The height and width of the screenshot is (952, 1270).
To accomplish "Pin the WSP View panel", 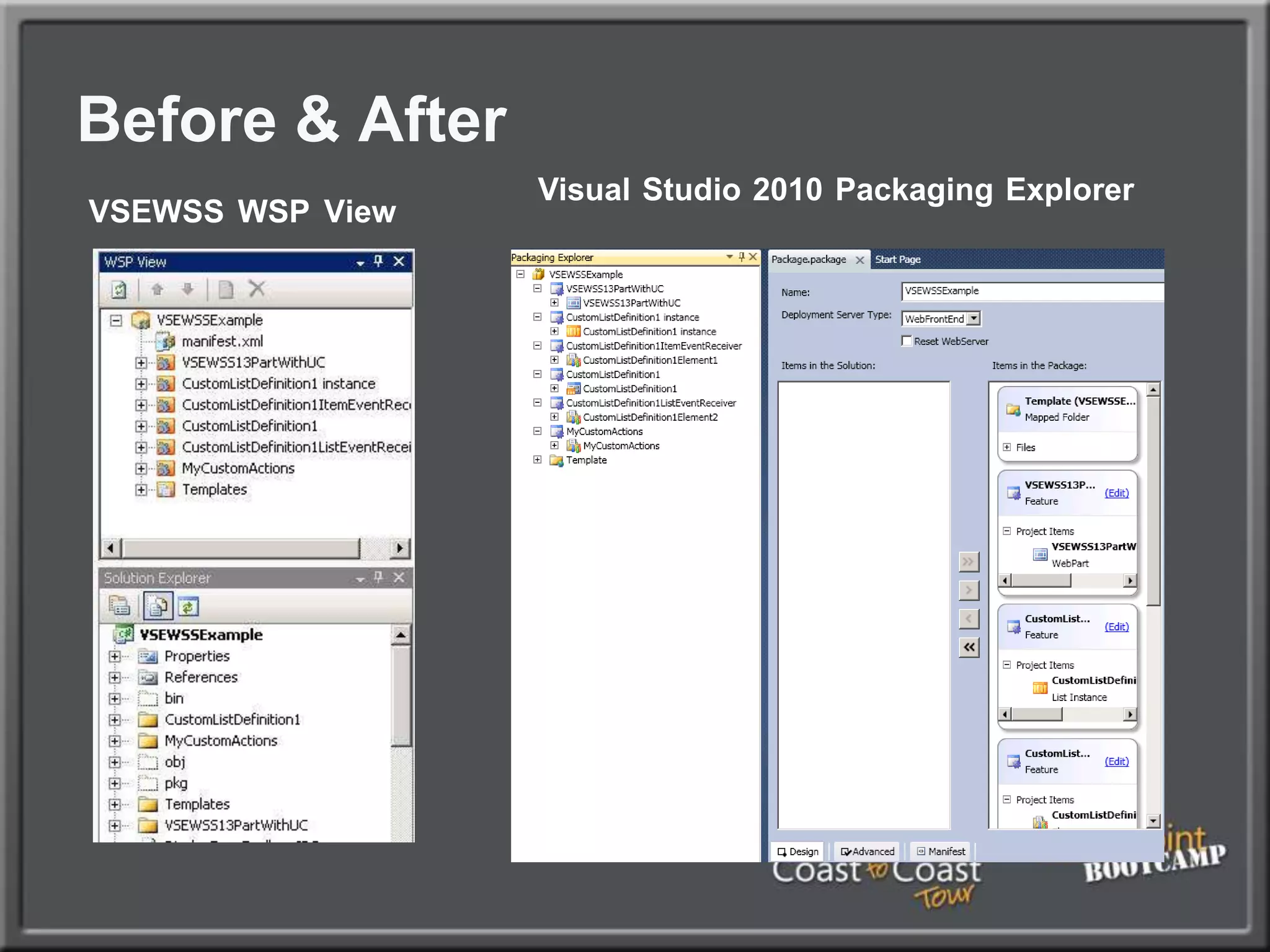I will point(378,262).
